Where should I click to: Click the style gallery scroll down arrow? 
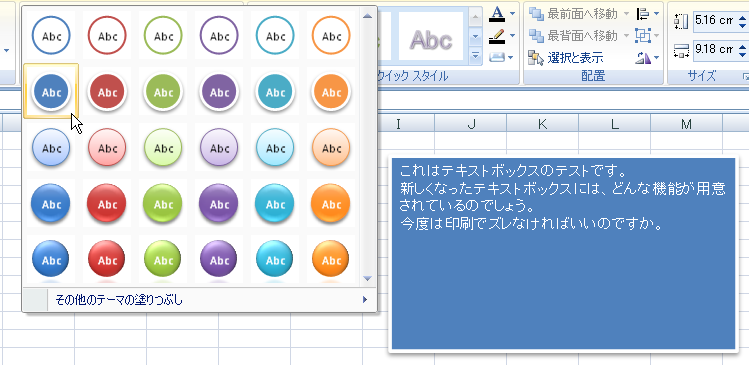[x=367, y=278]
